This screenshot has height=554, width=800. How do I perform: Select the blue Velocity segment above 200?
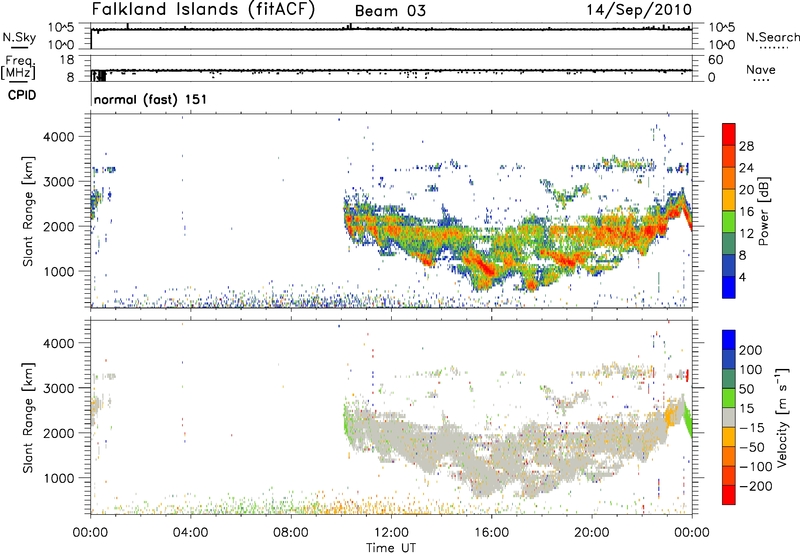point(729,340)
